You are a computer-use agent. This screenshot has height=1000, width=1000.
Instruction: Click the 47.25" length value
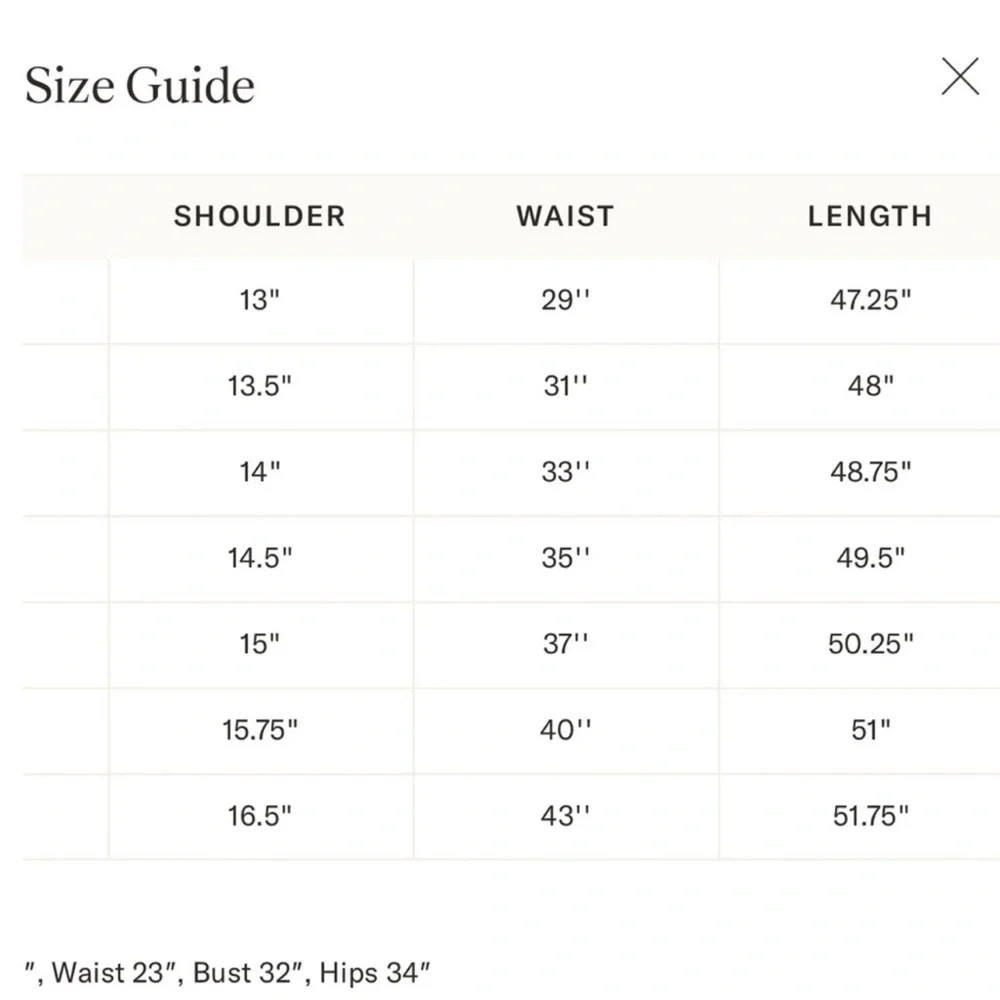click(x=871, y=300)
